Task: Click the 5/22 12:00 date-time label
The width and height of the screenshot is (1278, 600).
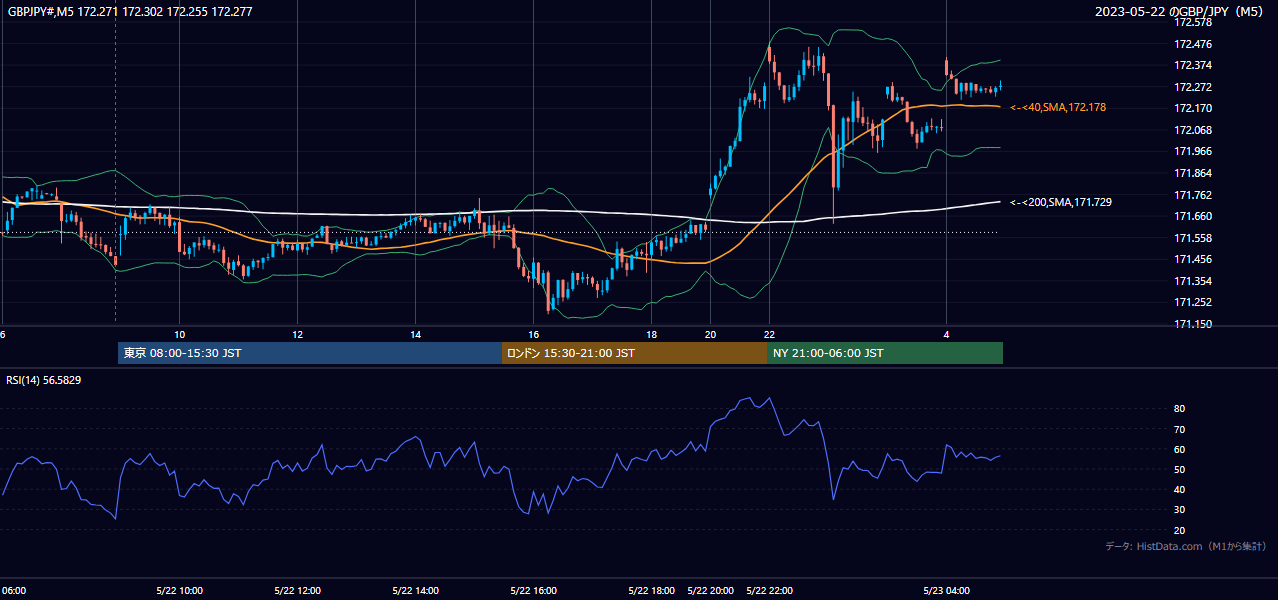Action: click(x=298, y=590)
